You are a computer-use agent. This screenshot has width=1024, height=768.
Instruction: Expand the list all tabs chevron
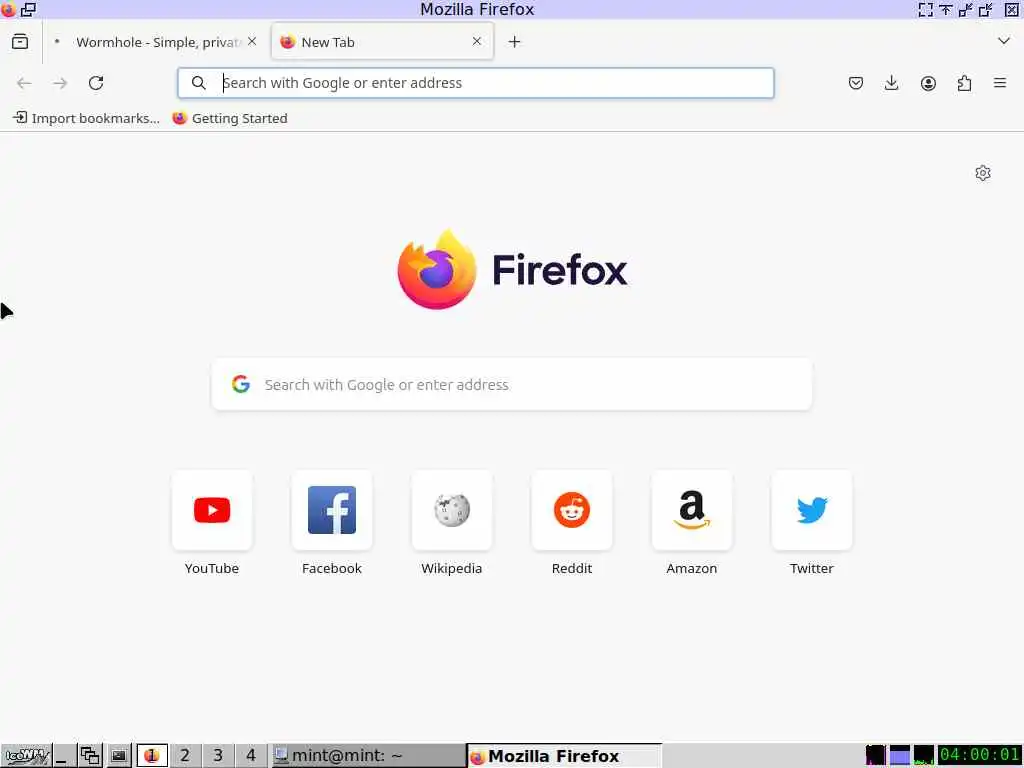coord(1004,41)
